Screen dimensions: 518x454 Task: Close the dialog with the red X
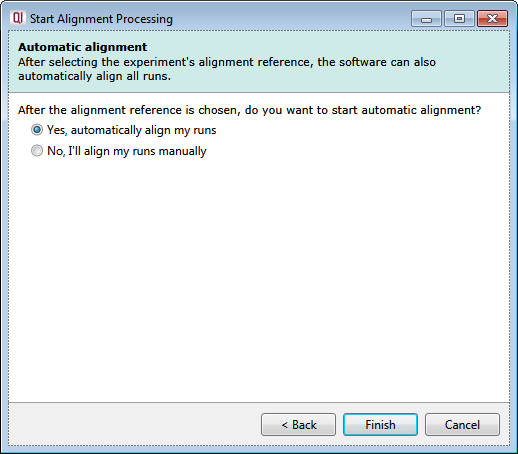point(492,19)
